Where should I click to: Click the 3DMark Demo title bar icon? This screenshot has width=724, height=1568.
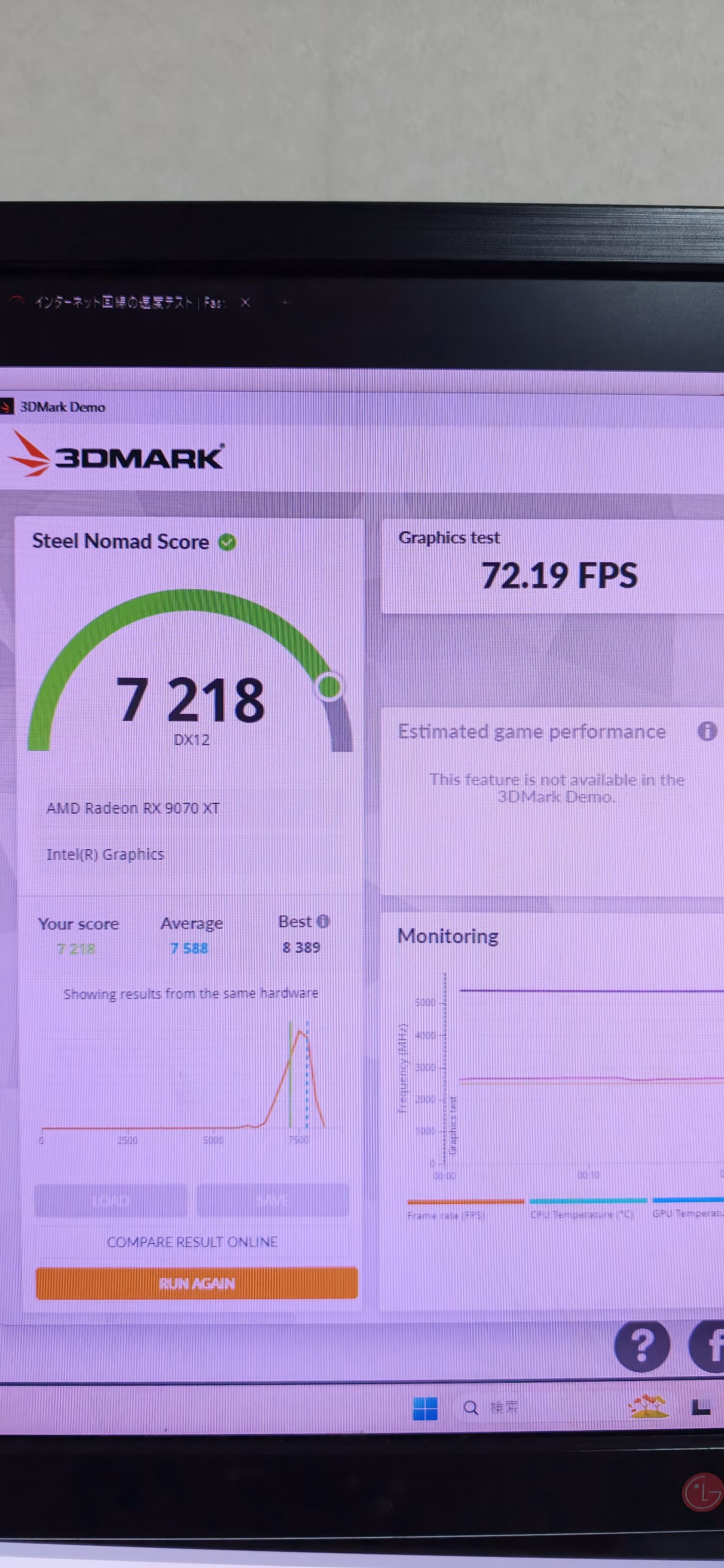pos(7,407)
